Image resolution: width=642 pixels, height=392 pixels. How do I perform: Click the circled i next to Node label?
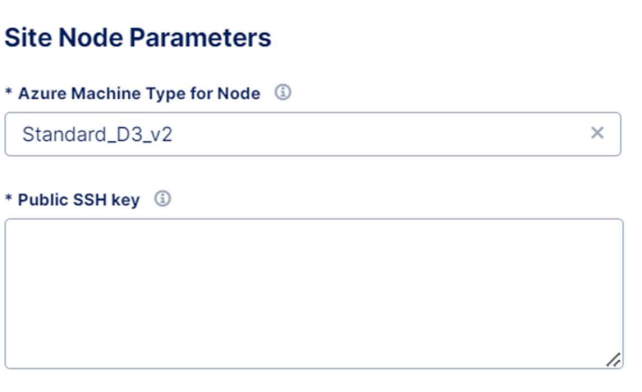(x=283, y=92)
